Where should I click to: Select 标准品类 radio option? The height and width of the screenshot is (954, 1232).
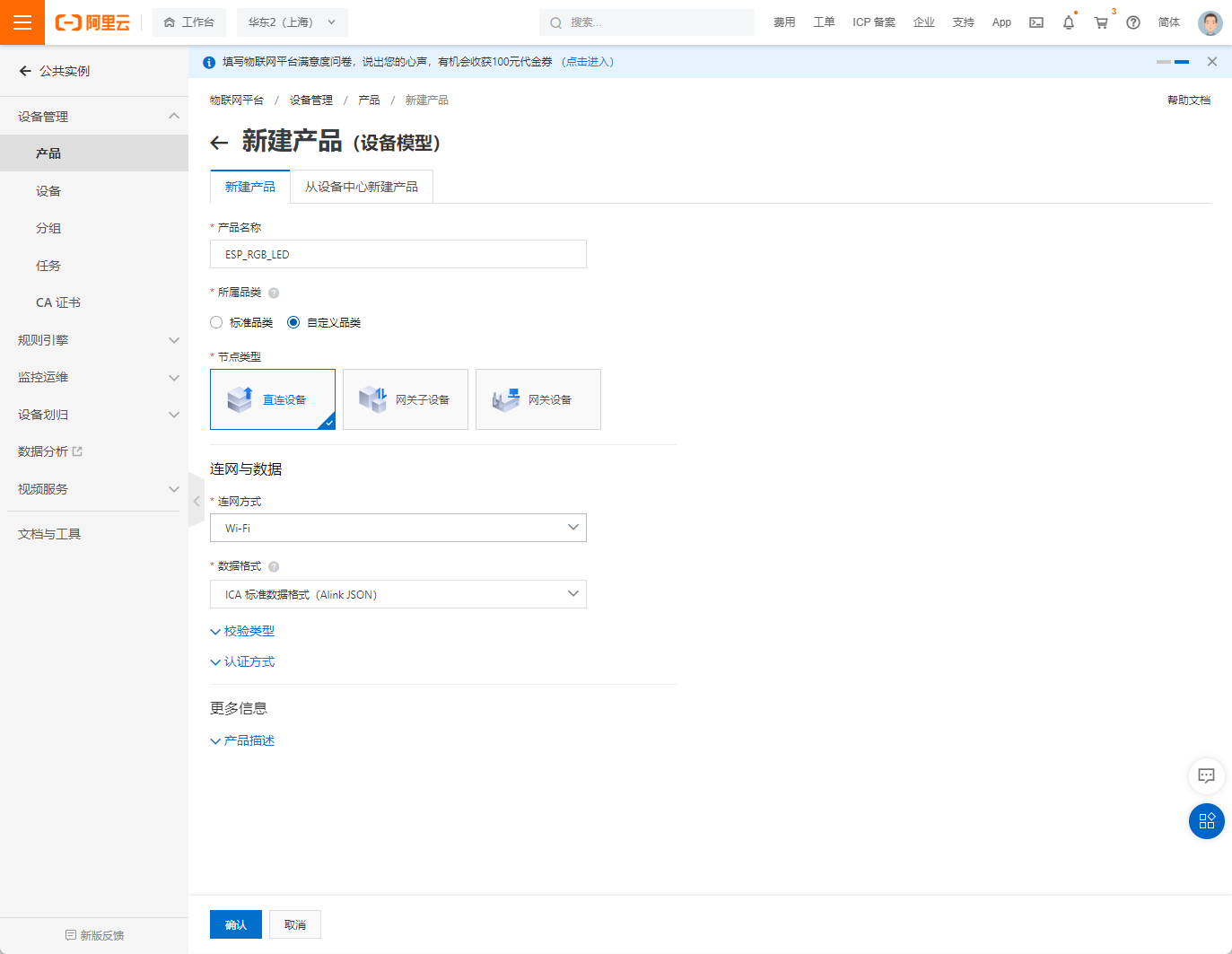pyautogui.click(x=215, y=322)
